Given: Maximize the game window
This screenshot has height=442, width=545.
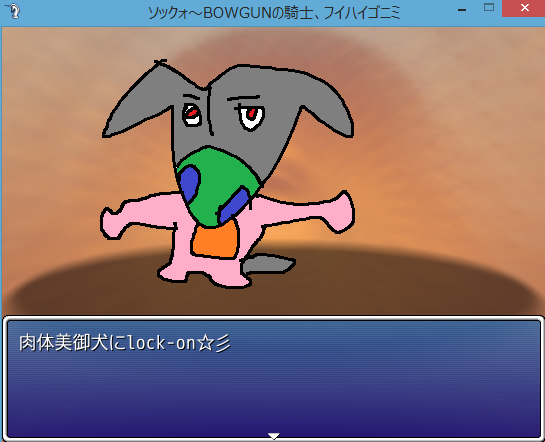Looking at the screenshot, I should (489, 8).
